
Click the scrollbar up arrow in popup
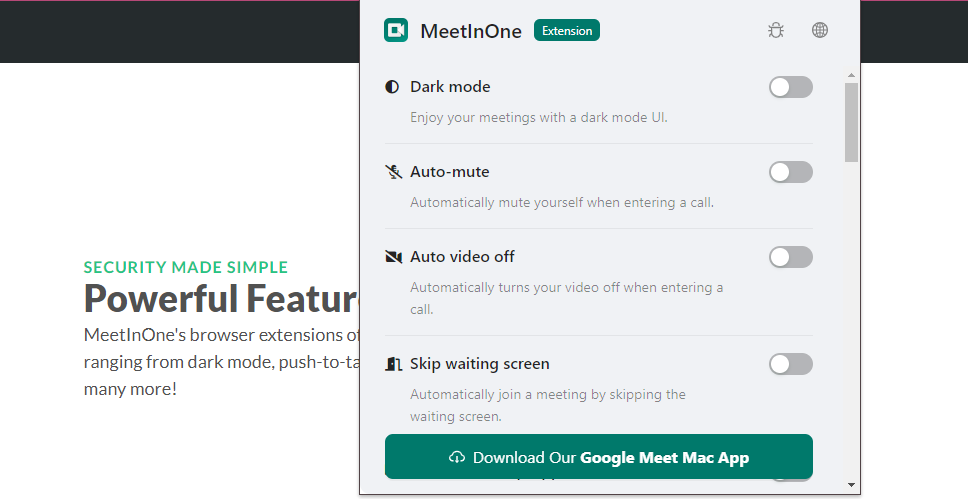click(851, 75)
